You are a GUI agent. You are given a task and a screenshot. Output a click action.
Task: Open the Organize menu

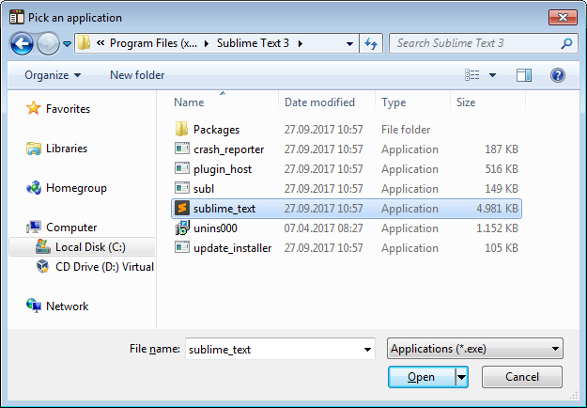[52, 75]
